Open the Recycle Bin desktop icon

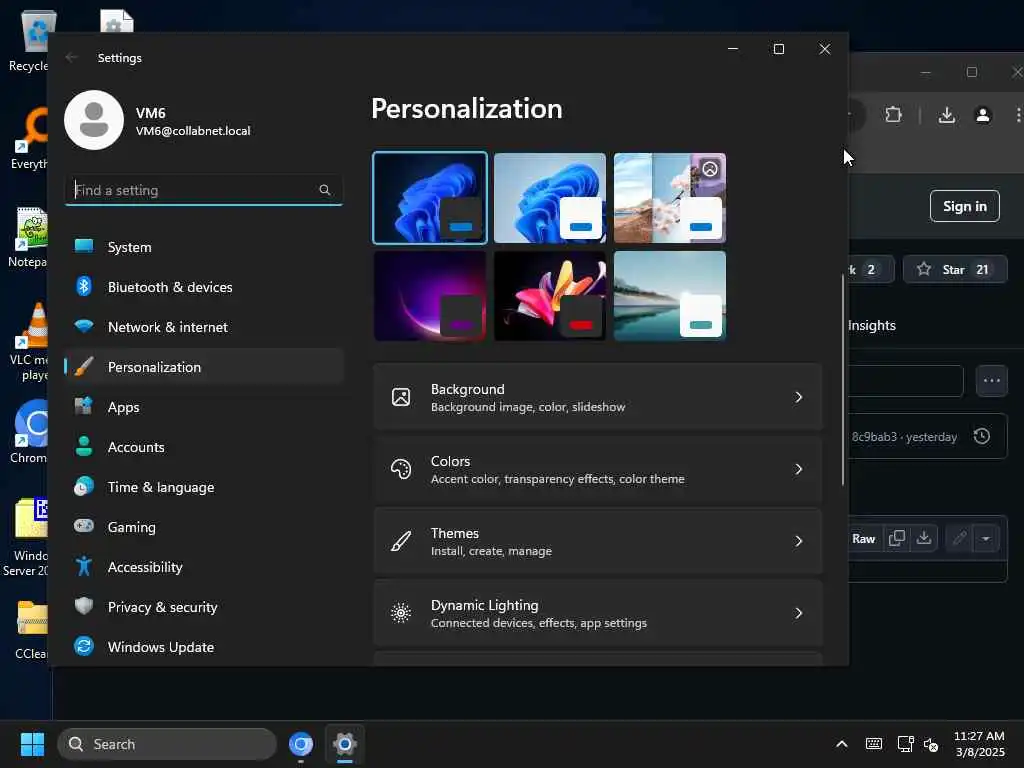31,40
